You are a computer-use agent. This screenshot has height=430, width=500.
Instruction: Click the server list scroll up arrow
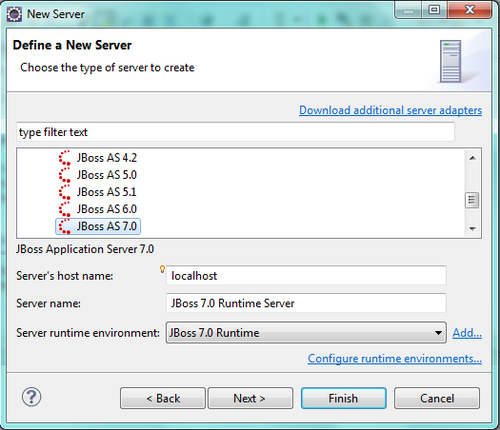click(472, 158)
